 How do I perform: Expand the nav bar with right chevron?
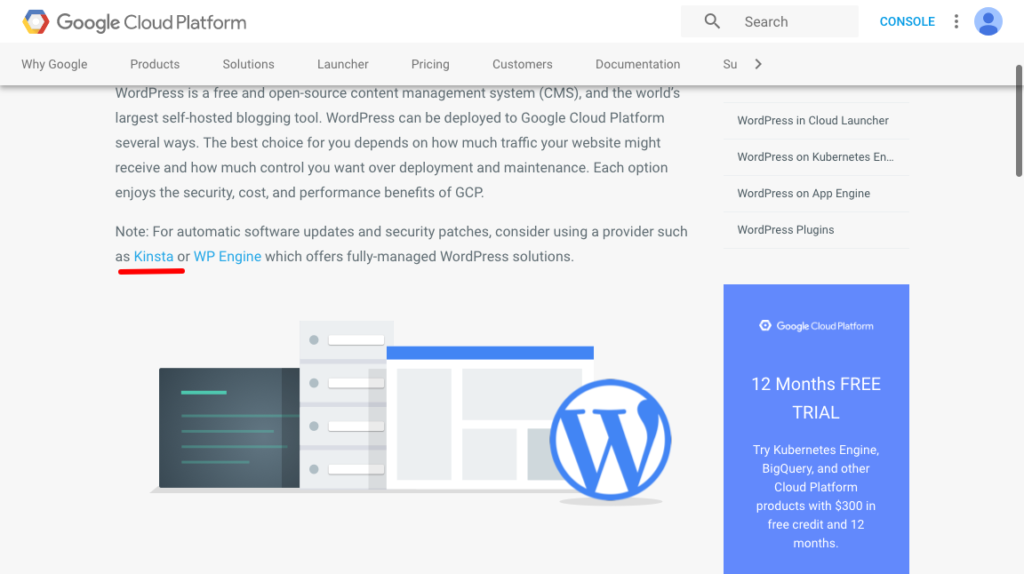coord(758,64)
